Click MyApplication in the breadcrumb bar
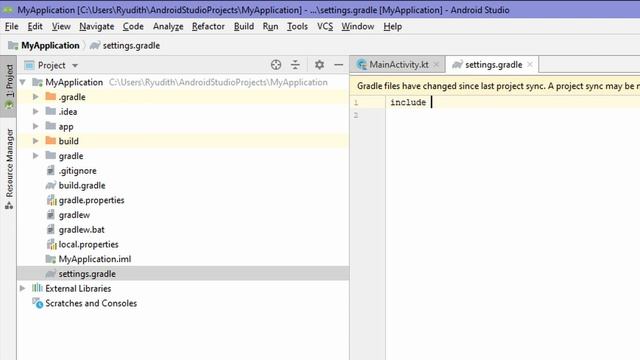Viewport: 640px width, 360px height. point(50,45)
